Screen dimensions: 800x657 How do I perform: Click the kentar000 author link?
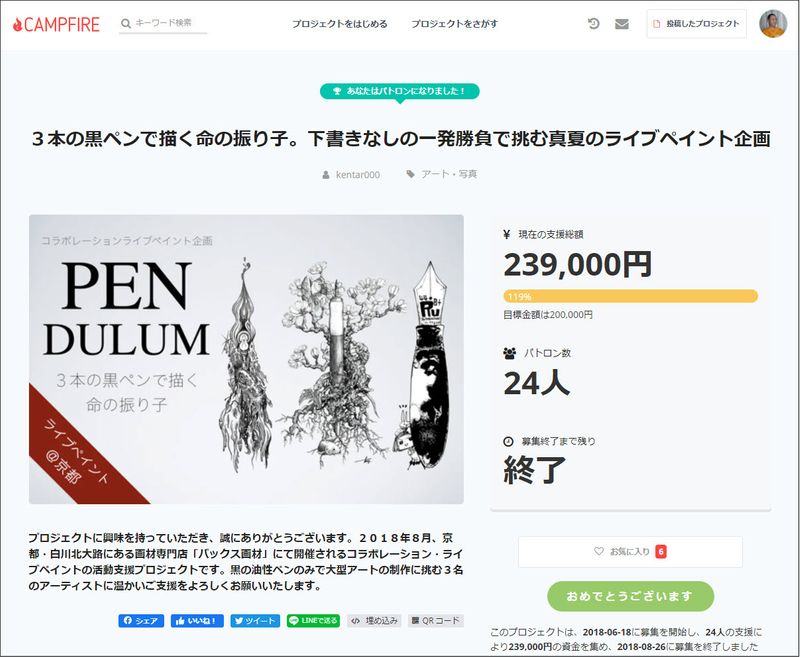pyautogui.click(x=358, y=174)
